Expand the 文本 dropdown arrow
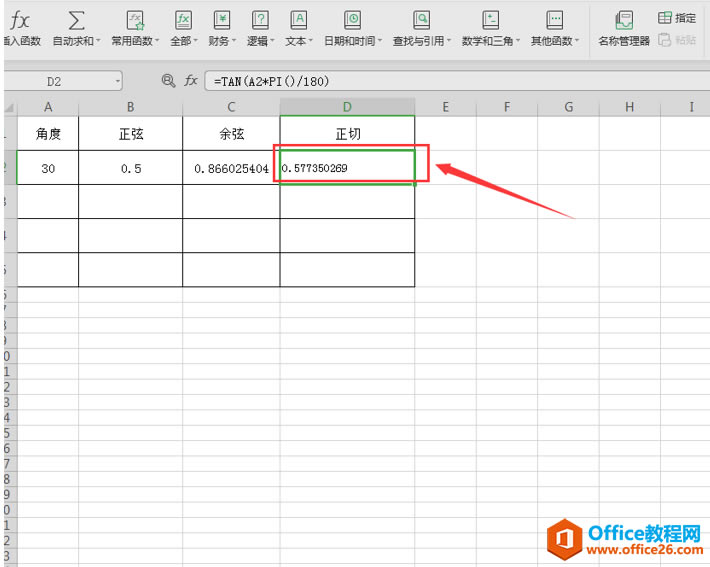This screenshot has height=567, width=710. [x=311, y=41]
